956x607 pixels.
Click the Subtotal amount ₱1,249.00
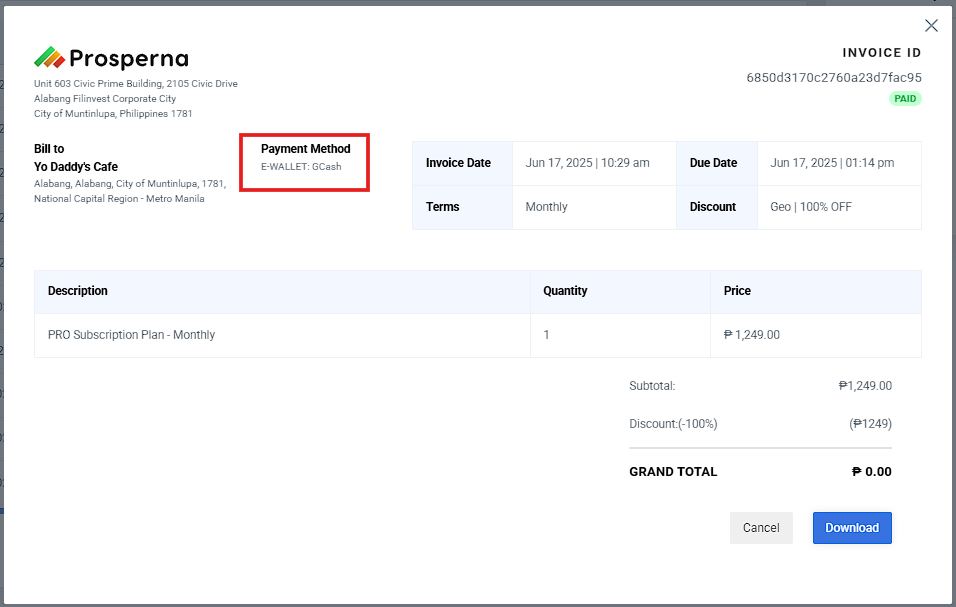click(x=865, y=386)
